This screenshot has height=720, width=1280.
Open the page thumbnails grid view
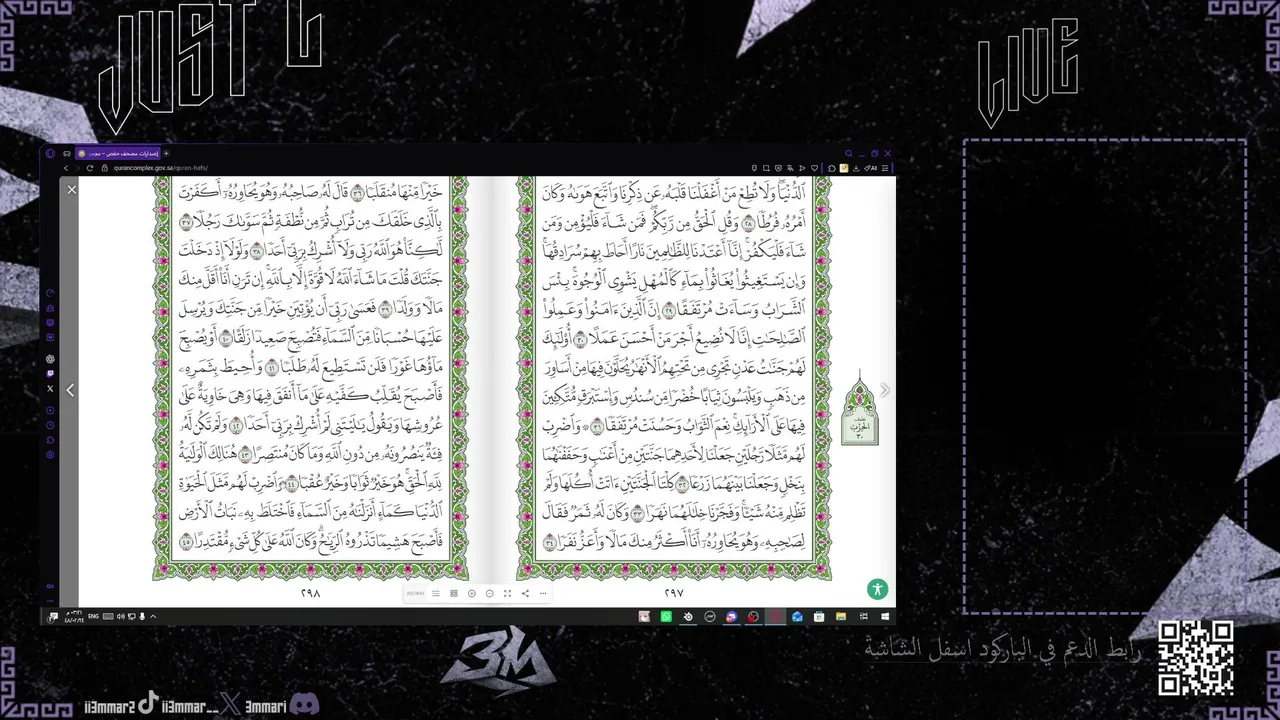tap(454, 594)
